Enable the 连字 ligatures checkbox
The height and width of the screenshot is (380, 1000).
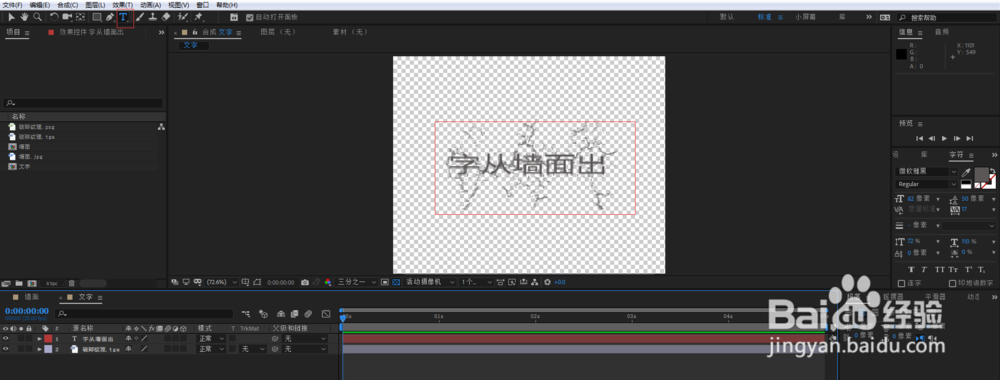tap(901, 283)
